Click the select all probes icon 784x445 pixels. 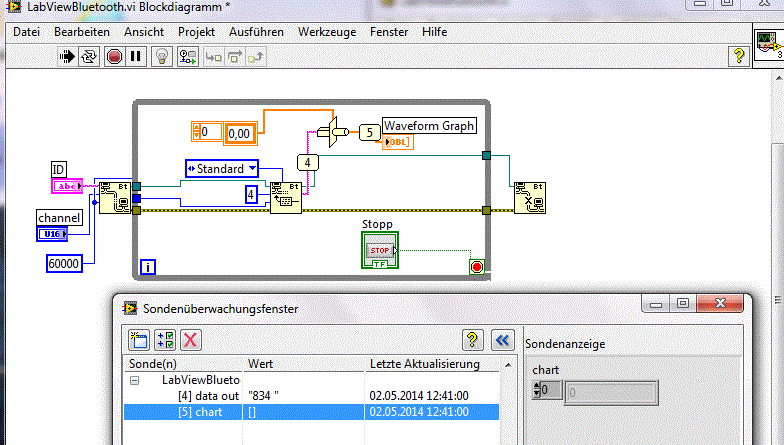165,340
